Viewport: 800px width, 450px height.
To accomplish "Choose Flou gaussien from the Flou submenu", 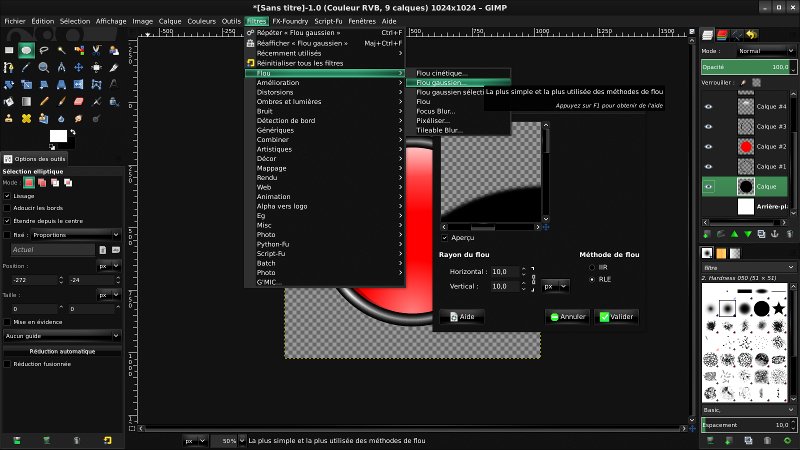I will pyautogui.click(x=458, y=83).
